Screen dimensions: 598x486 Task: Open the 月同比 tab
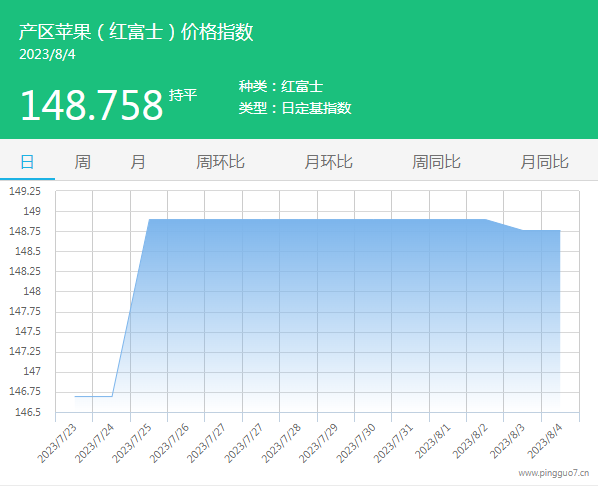point(544,162)
